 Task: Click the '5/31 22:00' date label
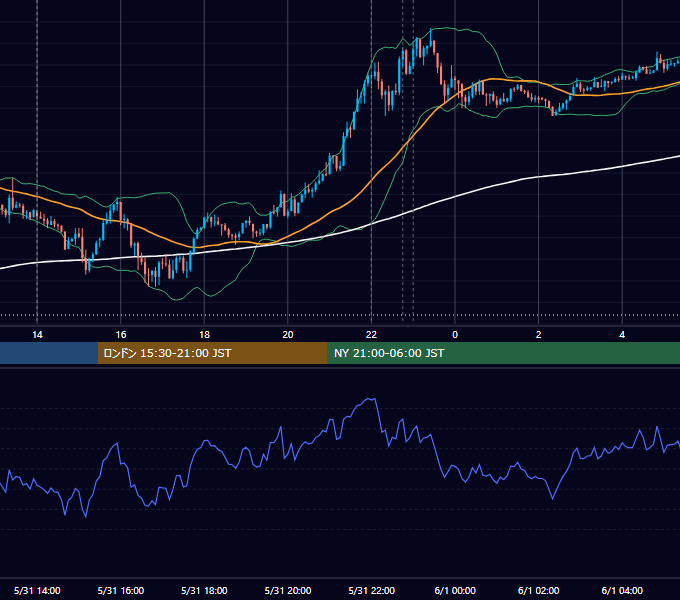(x=372, y=590)
